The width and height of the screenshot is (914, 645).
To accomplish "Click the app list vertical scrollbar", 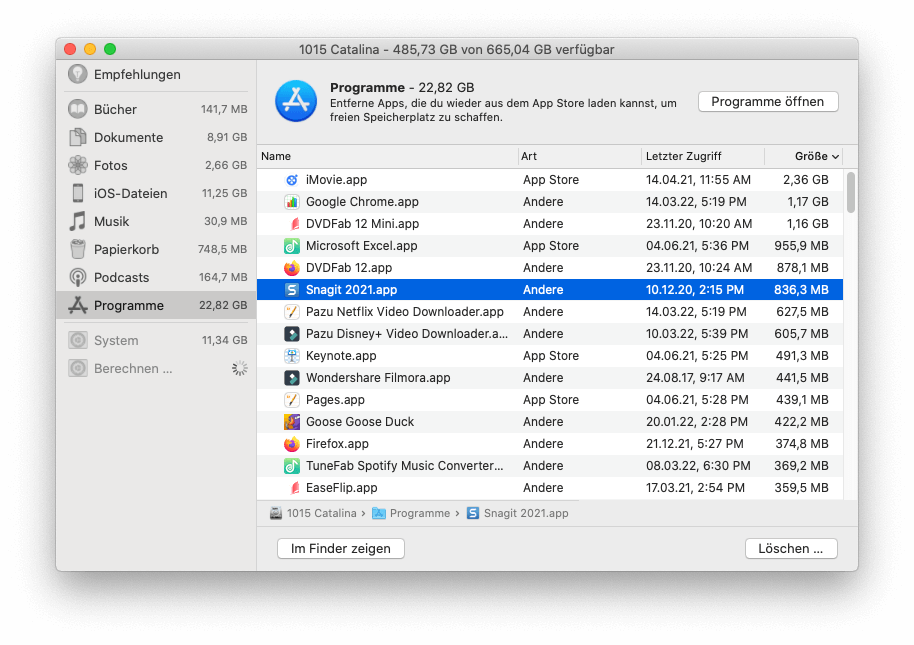I will pos(850,193).
